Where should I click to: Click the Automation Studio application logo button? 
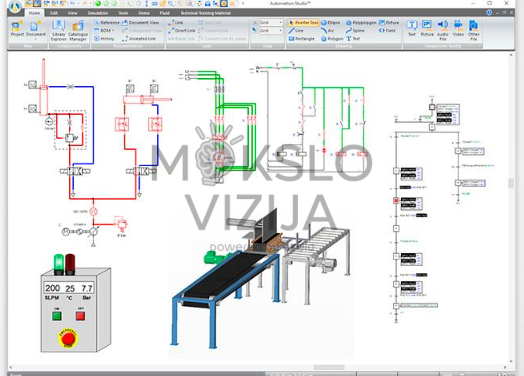click(x=14, y=6)
